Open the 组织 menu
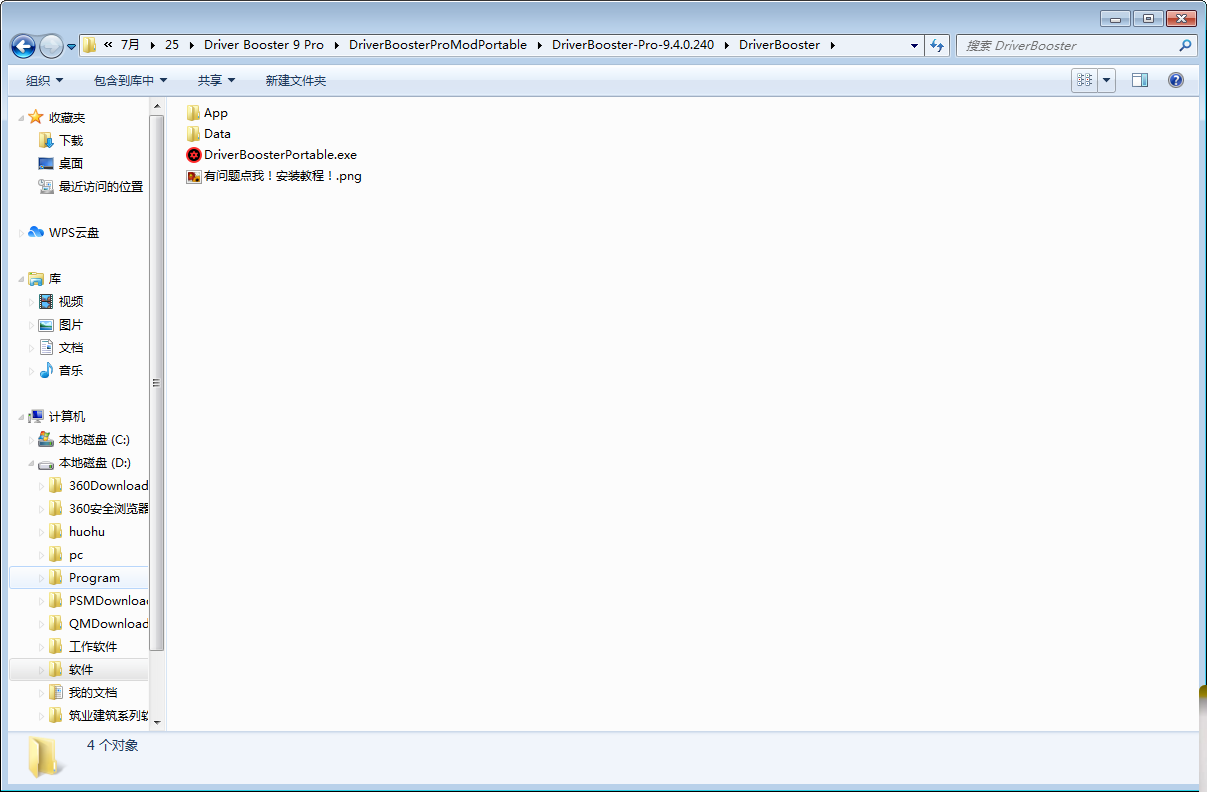Screen dimensions: 1207x792 44,80
